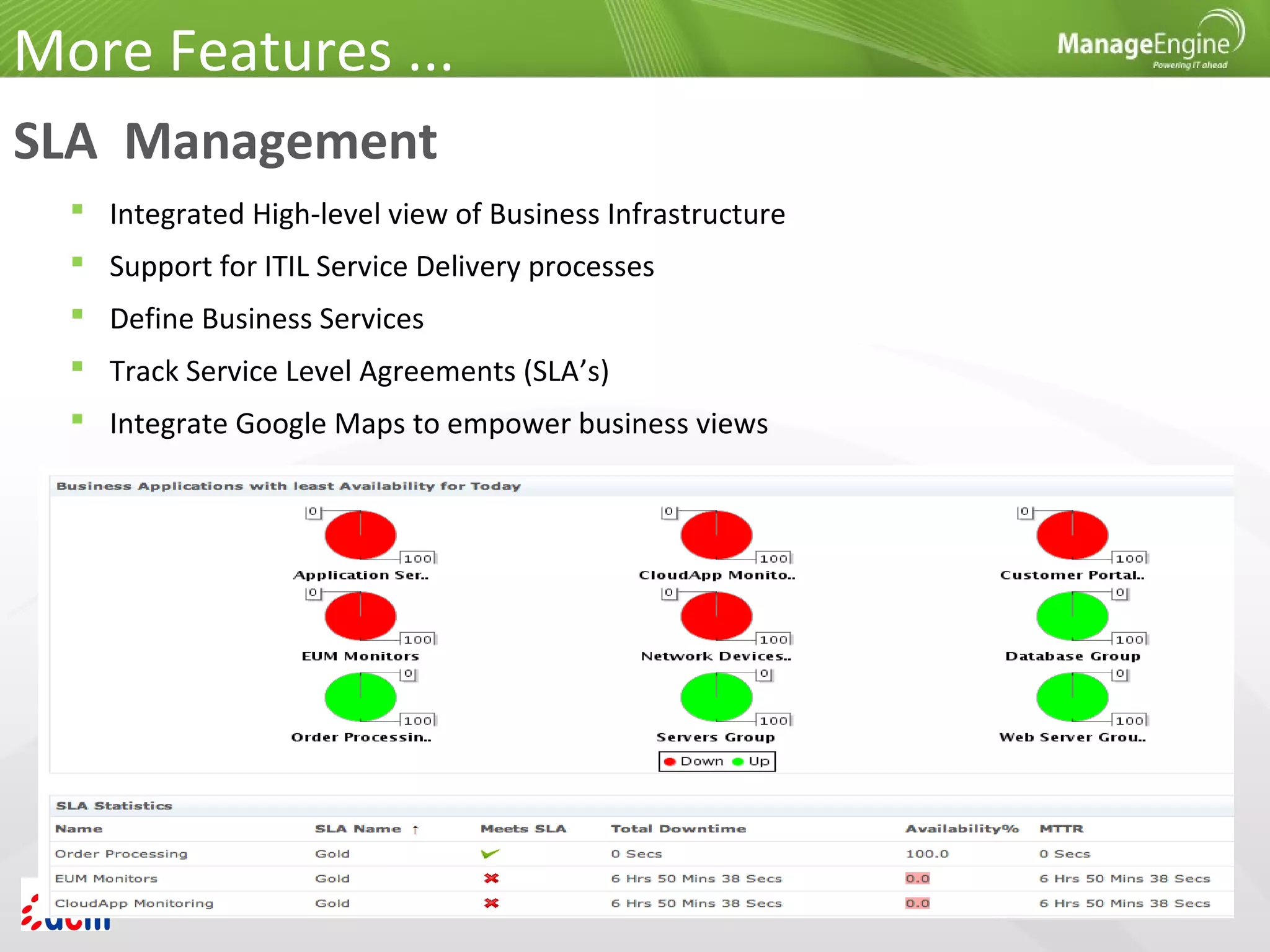Click the Network Devices.. red pie chart

pos(716,616)
